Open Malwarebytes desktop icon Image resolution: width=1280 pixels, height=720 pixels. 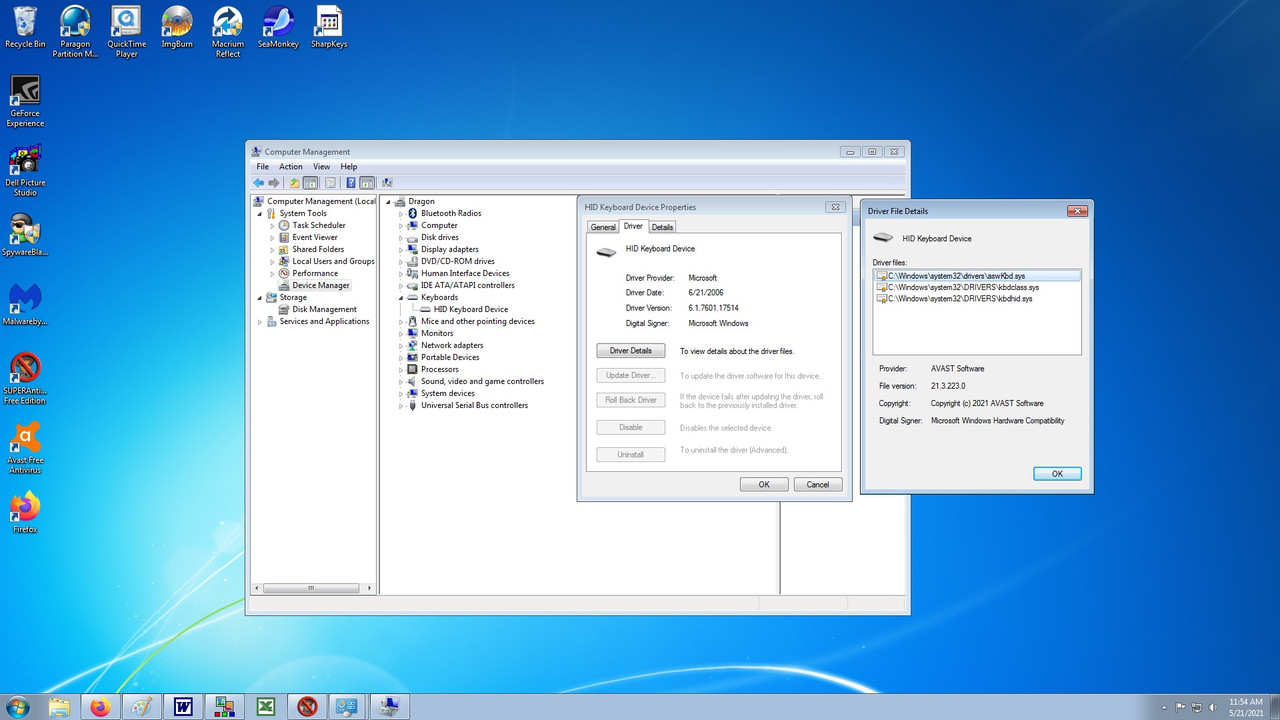[x=25, y=305]
